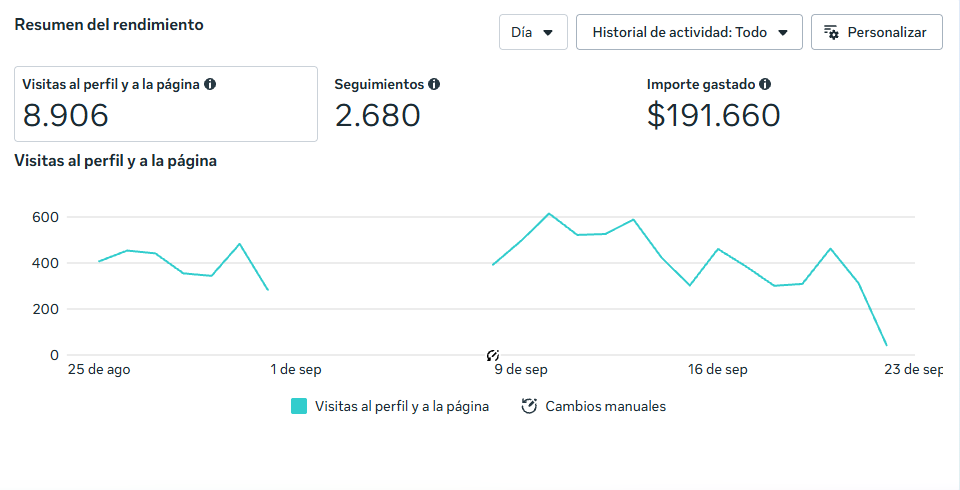The image size is (960, 490).
Task: Click manual change marker on chart axis
Action: click(493, 355)
